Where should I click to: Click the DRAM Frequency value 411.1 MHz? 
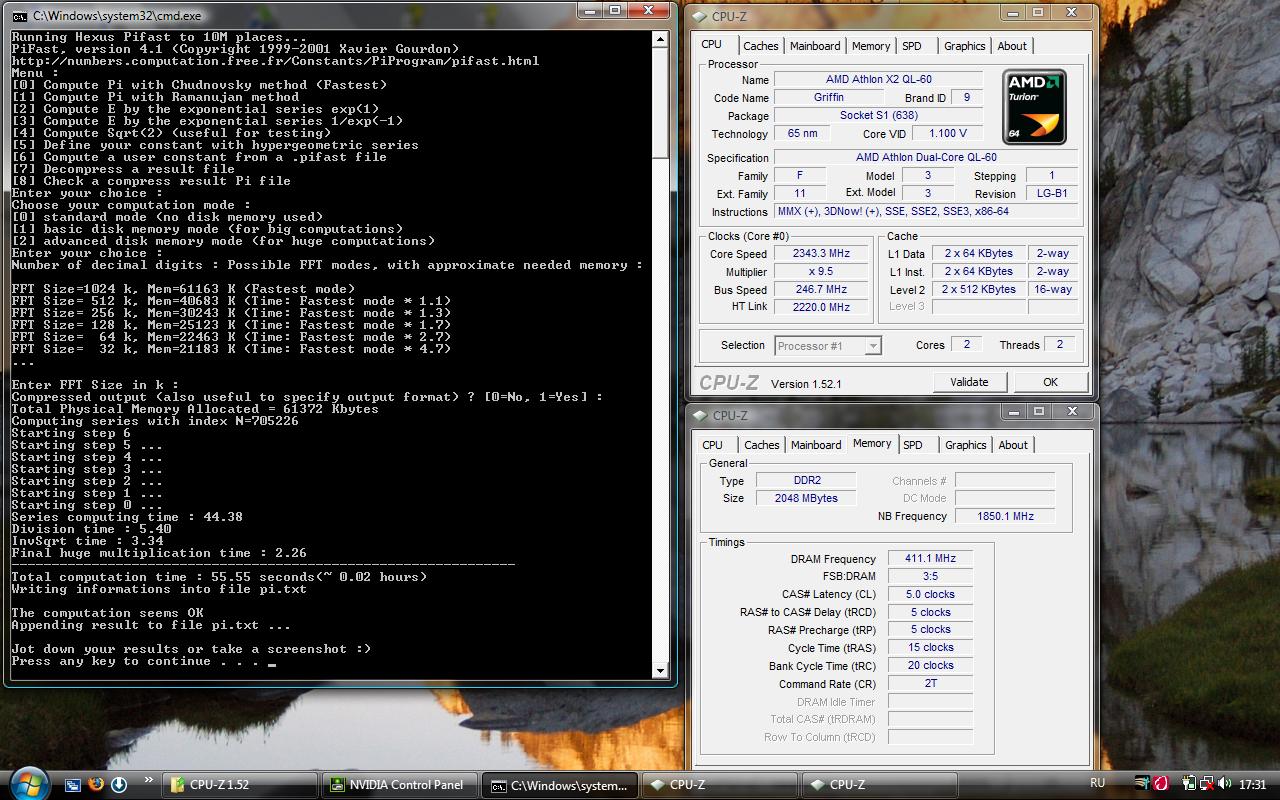pyautogui.click(x=930, y=559)
